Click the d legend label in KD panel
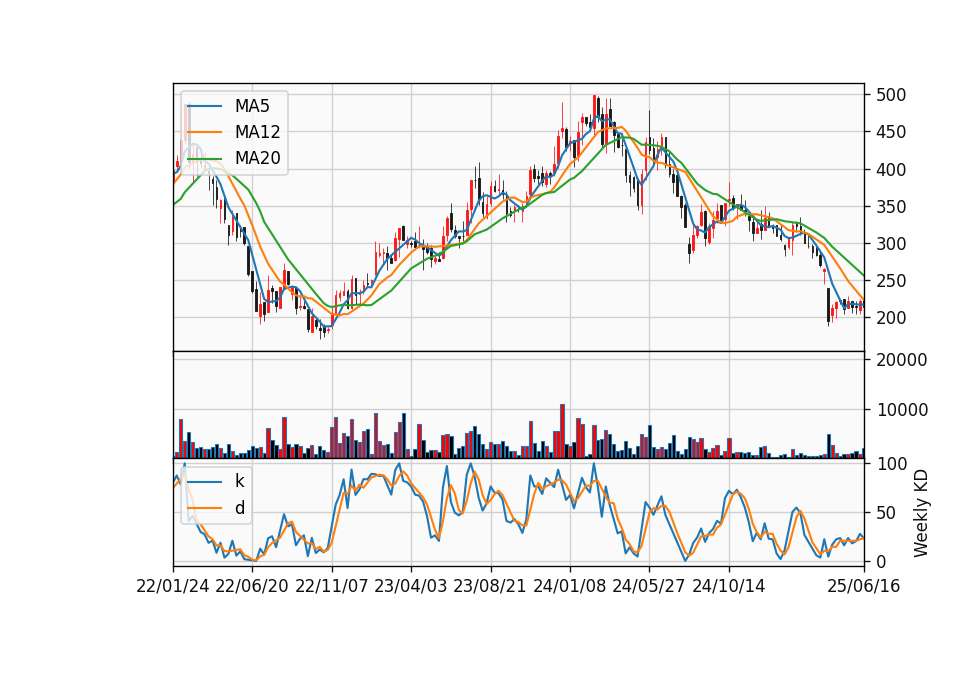The image size is (960, 690). (239, 508)
